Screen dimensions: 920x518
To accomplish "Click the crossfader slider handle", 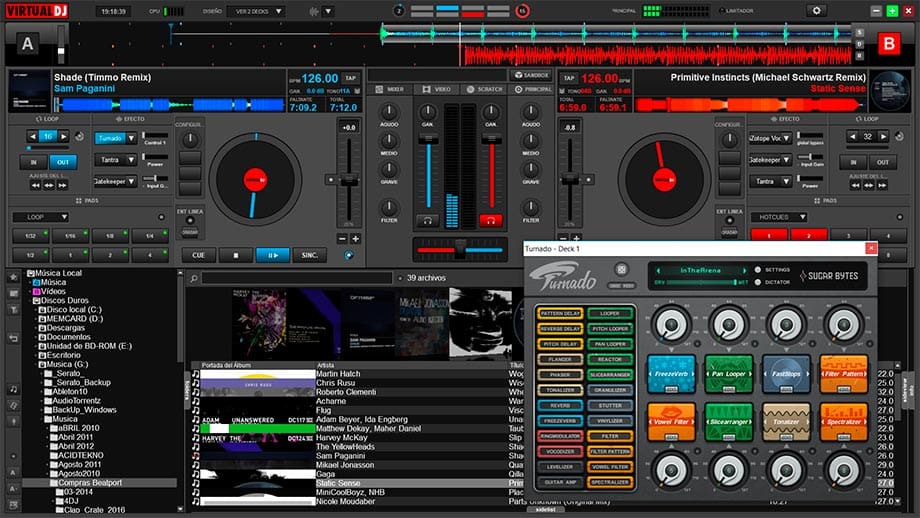I will tap(460, 249).
